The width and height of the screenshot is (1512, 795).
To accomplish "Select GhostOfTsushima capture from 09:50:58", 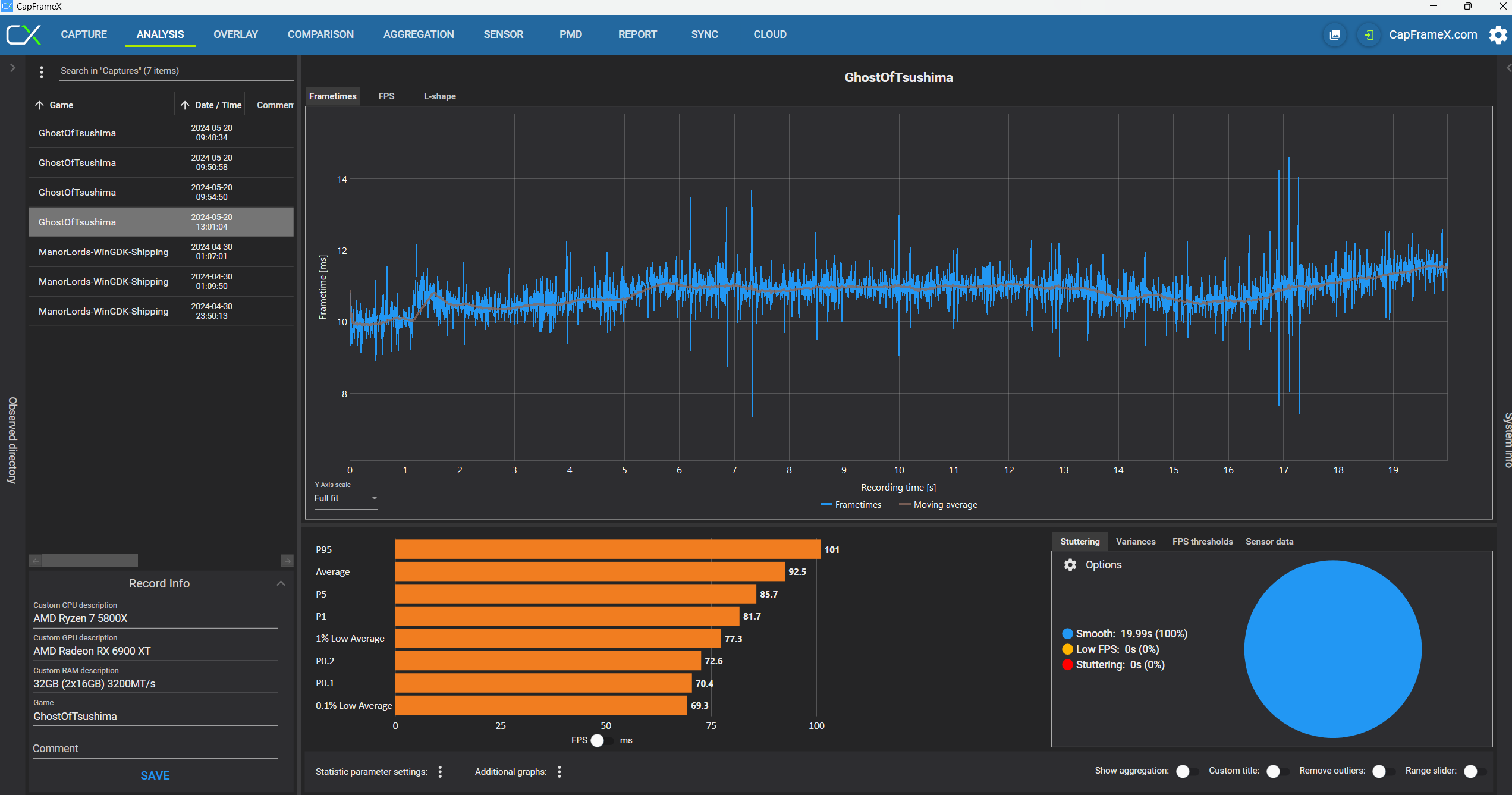I will (161, 163).
